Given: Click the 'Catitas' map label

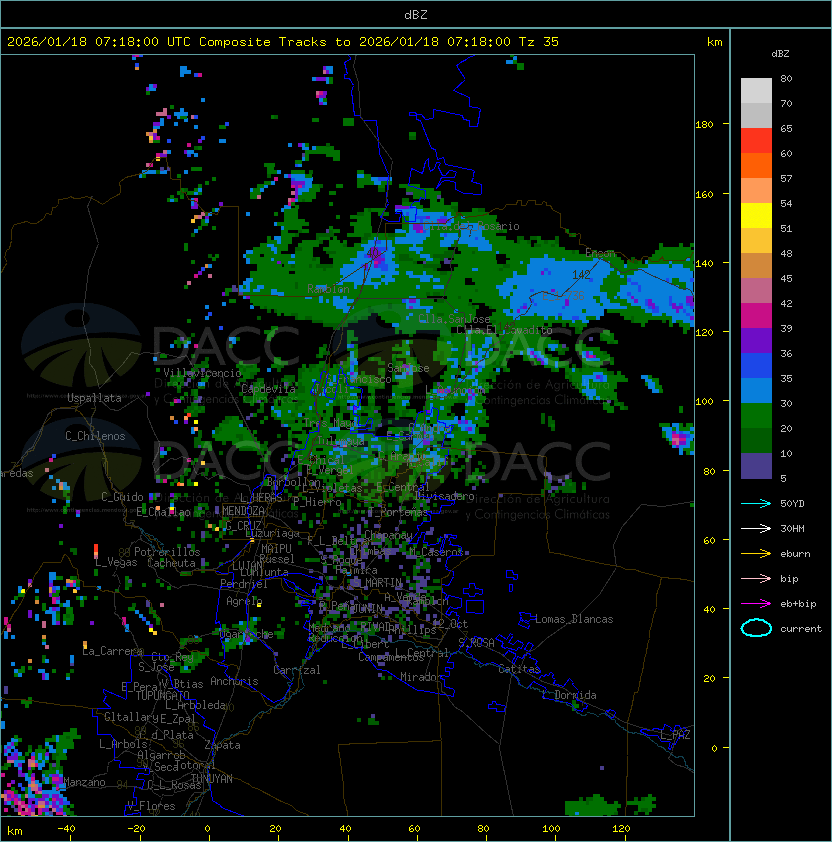Looking at the screenshot, I should (519, 670).
